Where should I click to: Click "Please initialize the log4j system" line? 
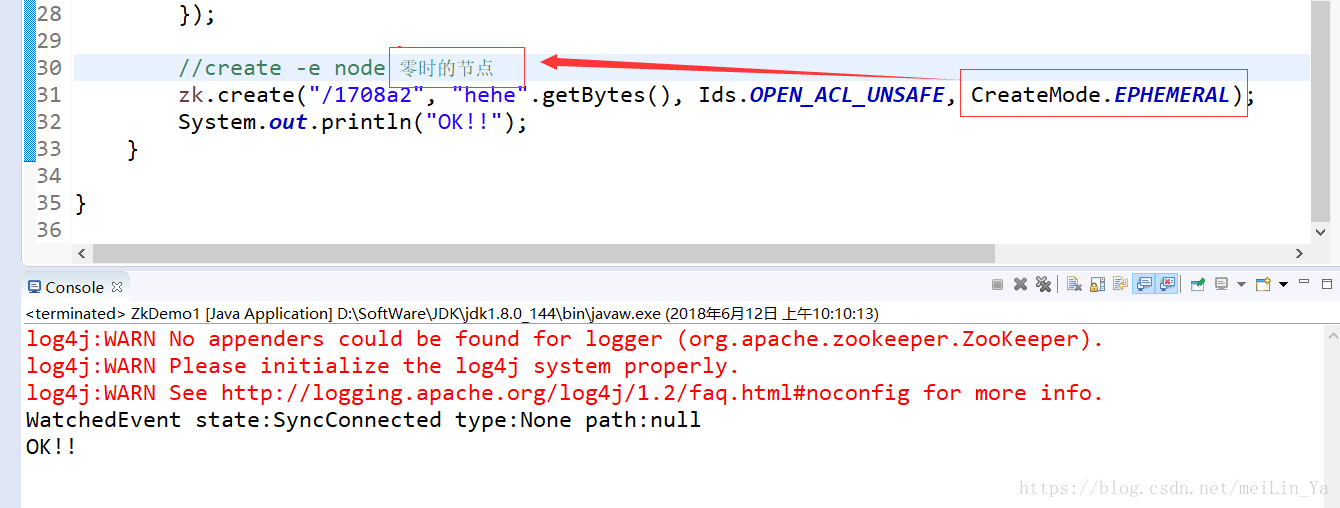pyautogui.click(x=383, y=366)
